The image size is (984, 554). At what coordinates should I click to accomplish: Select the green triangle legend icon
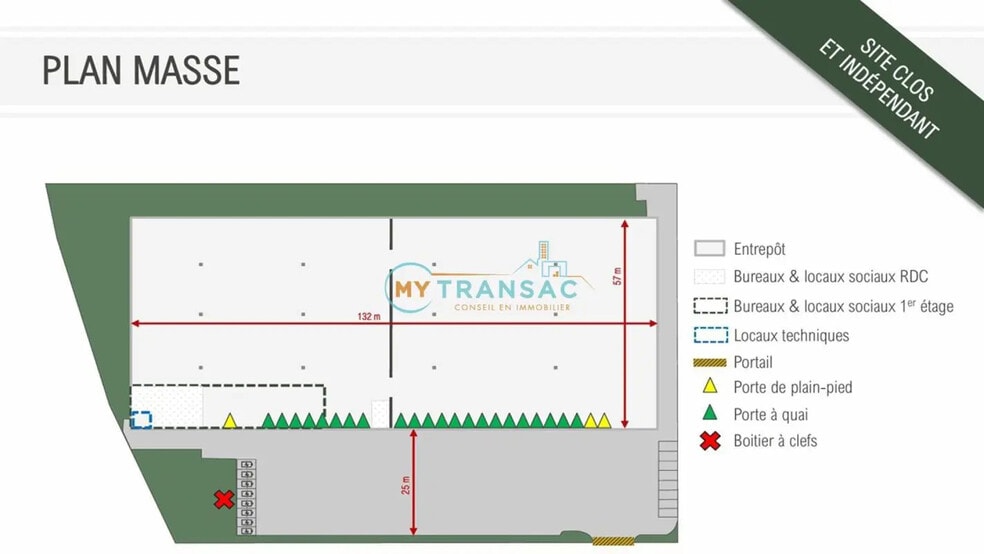point(710,413)
